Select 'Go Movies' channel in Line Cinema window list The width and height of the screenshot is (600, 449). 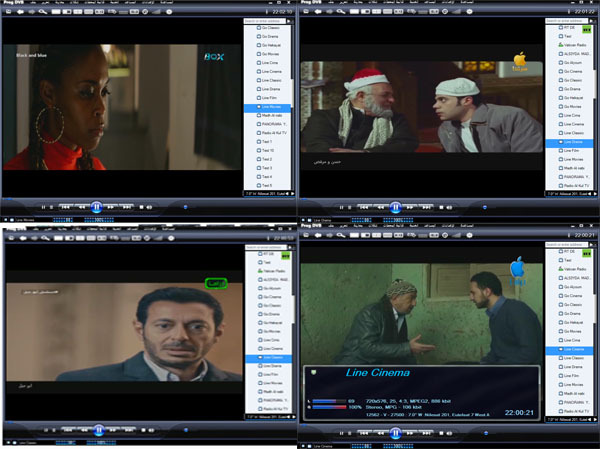tap(572, 331)
